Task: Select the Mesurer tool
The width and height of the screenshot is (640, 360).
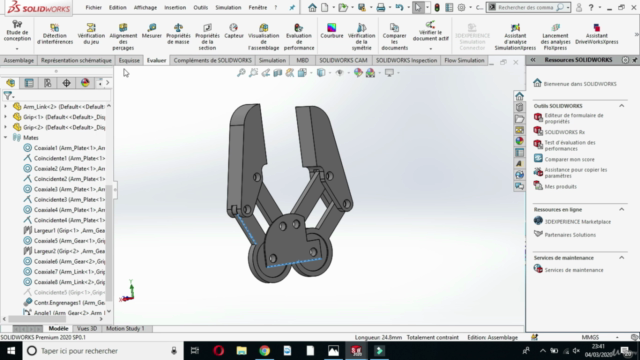Action: pyautogui.click(x=151, y=31)
